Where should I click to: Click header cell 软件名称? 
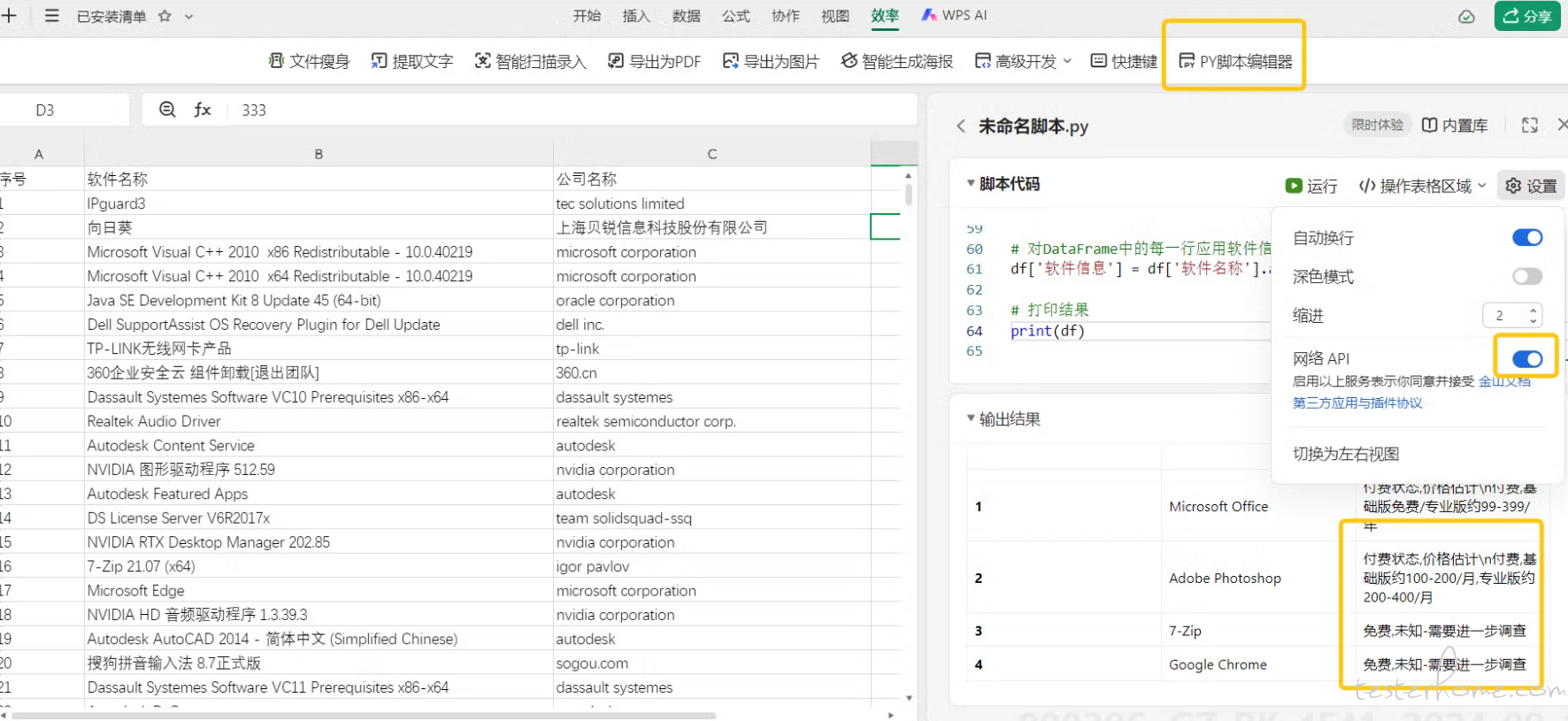pyautogui.click(x=319, y=179)
